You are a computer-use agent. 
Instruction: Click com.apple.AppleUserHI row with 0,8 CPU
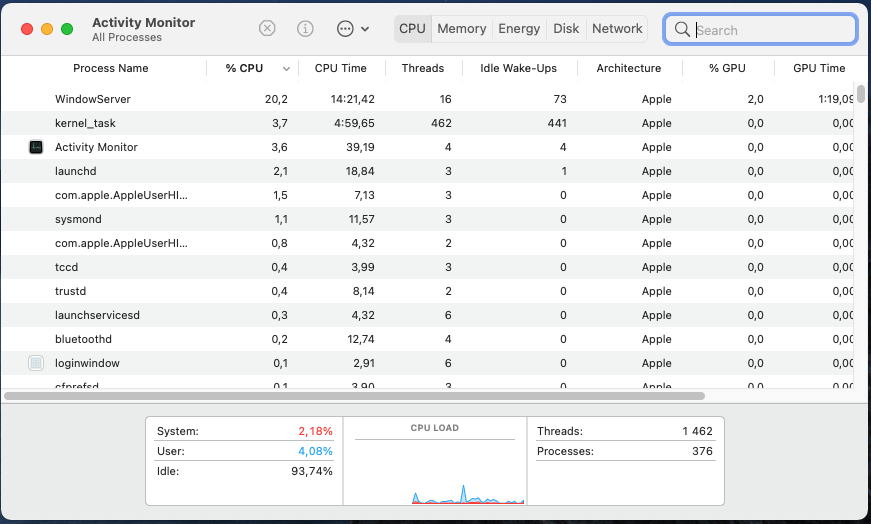(x=428, y=243)
